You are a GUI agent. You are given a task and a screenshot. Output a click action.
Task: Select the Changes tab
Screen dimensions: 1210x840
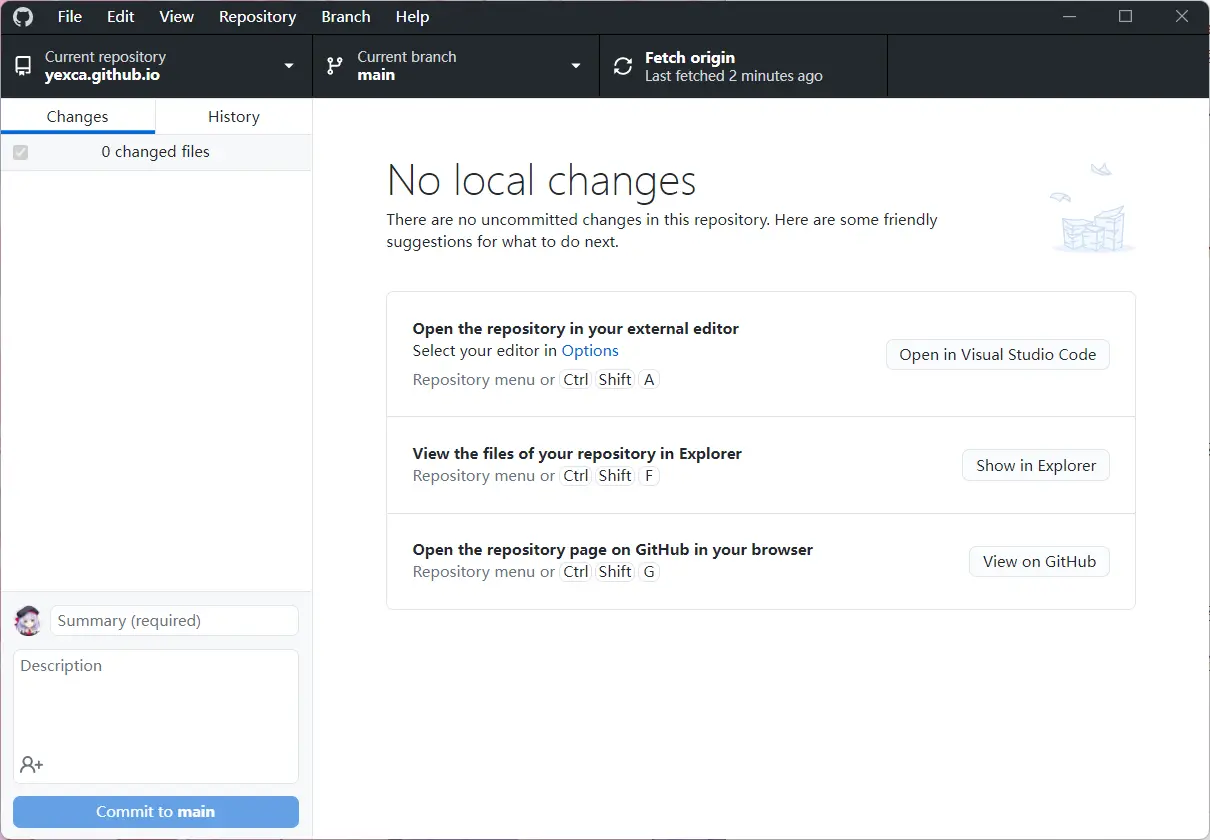tap(78, 116)
